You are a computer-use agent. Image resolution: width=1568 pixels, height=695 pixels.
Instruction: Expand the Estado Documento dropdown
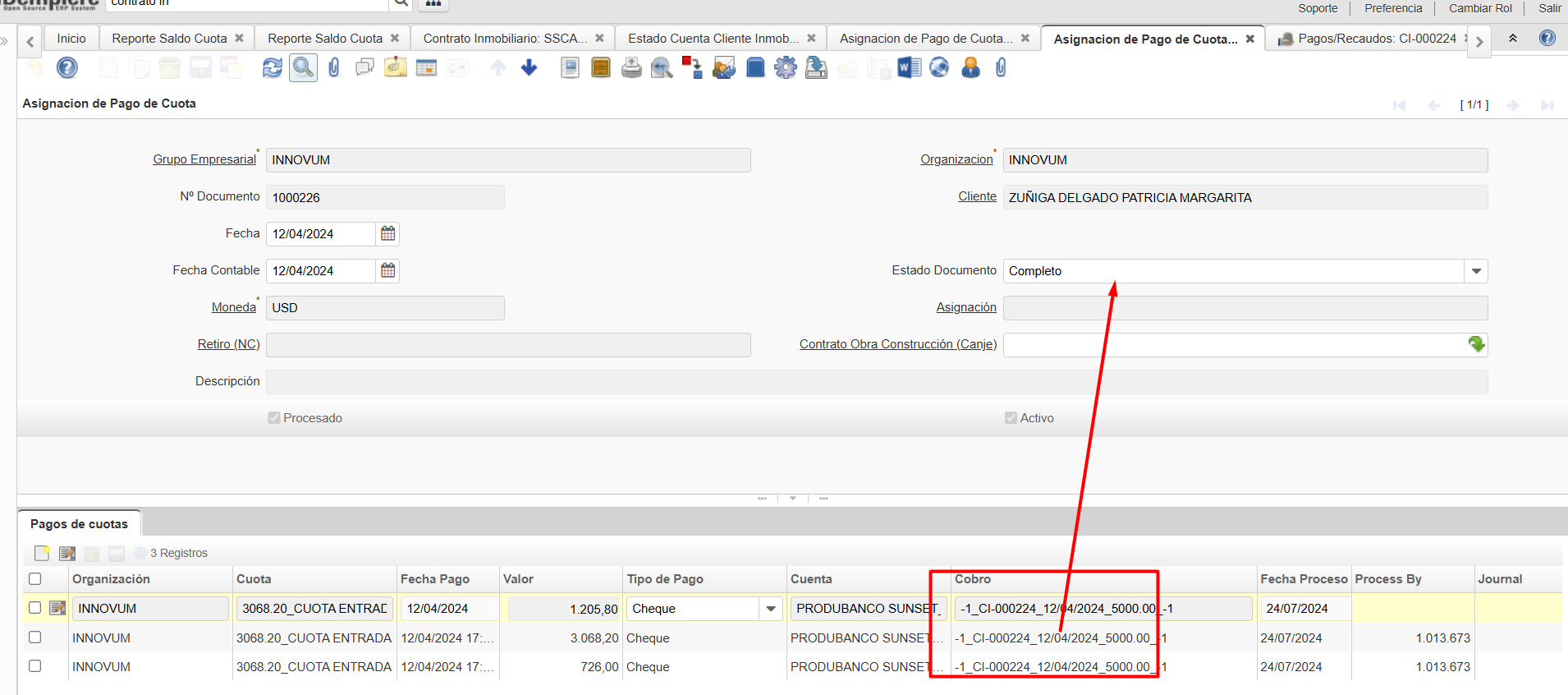point(1476,271)
